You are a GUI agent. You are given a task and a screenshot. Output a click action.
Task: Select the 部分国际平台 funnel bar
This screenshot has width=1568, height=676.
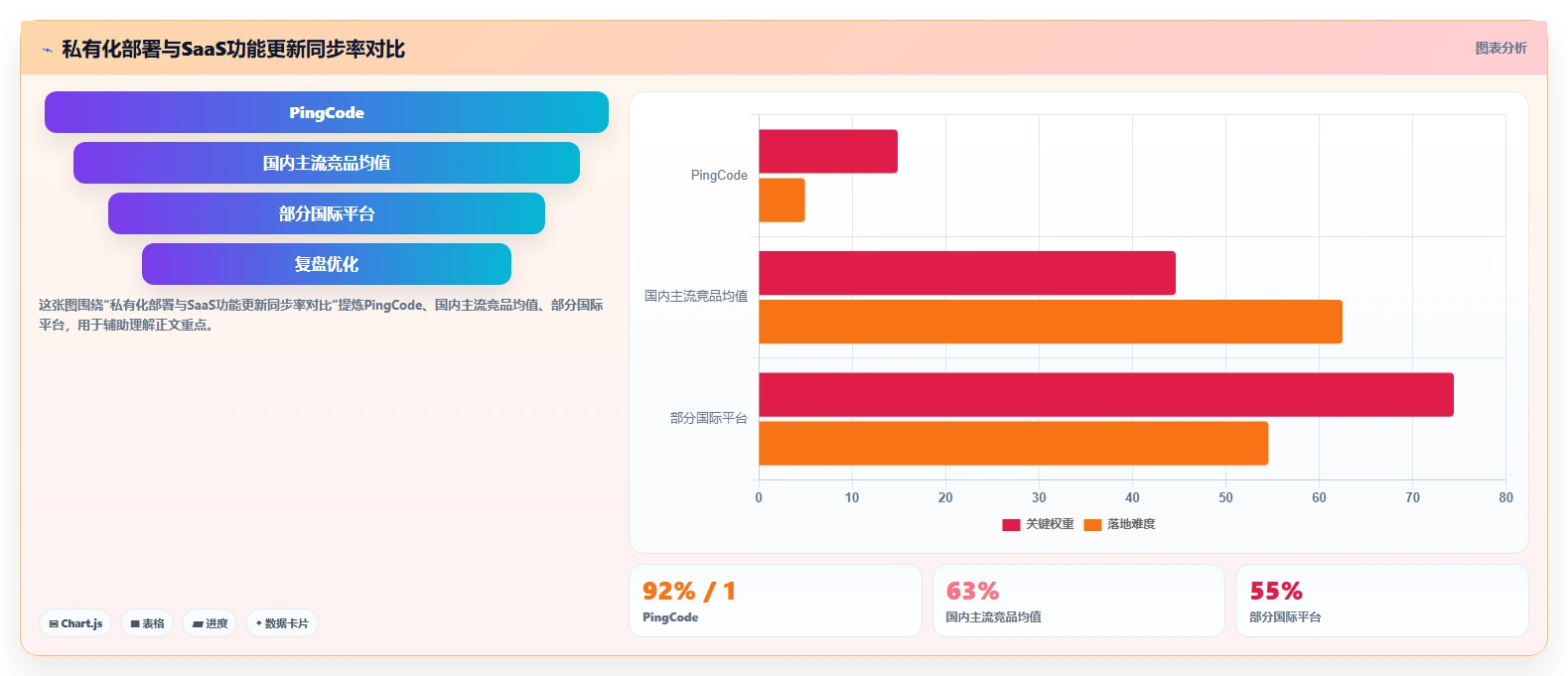click(x=327, y=213)
